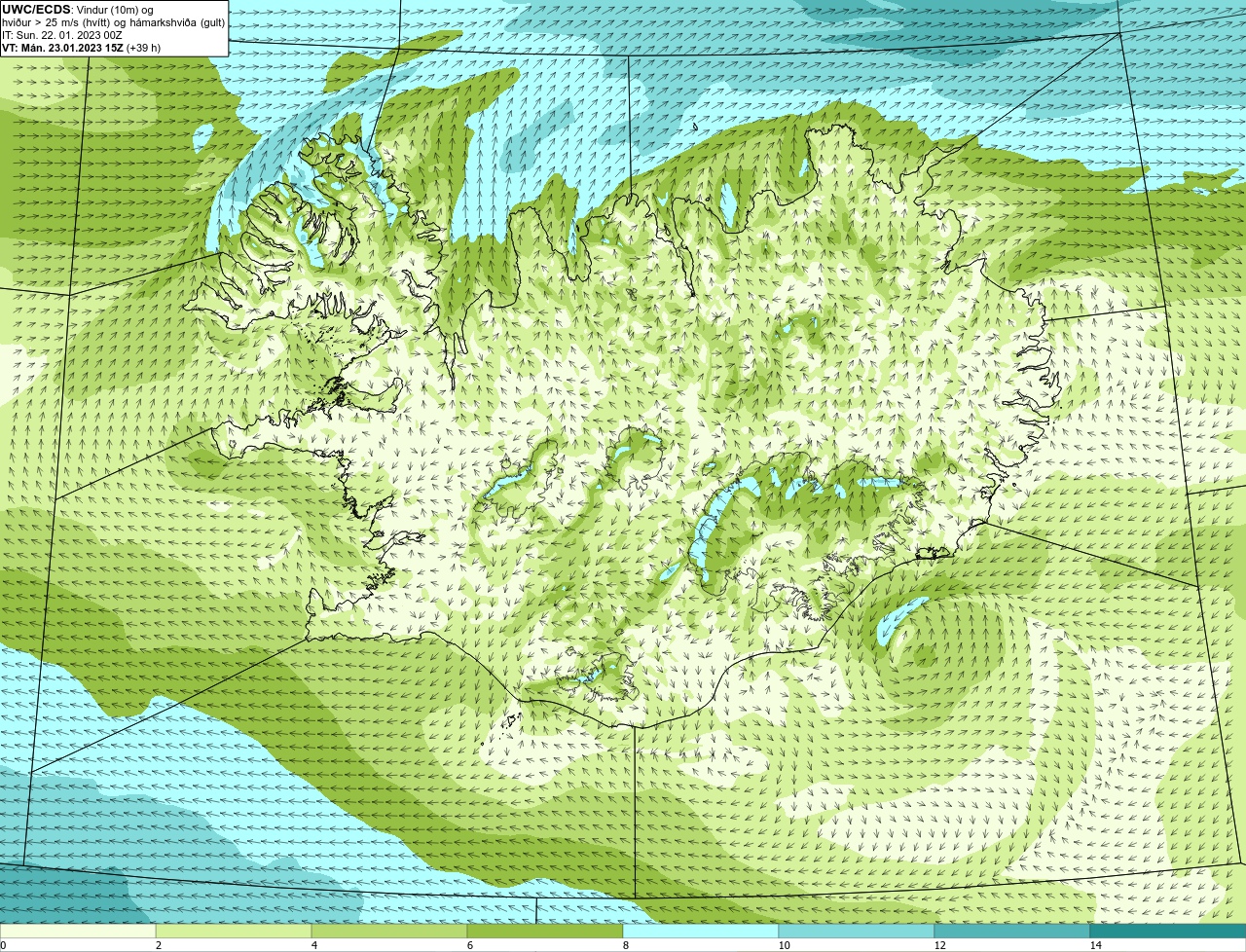
Task: Click the 12–14 m/s medium teal legend swatch
Action: (1012, 931)
